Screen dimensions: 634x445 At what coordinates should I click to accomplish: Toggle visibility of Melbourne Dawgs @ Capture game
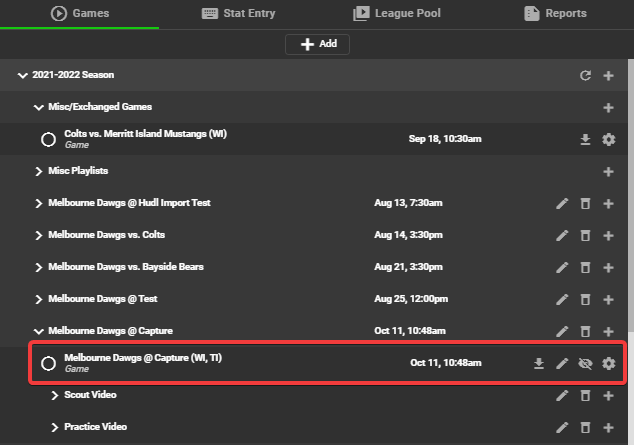point(585,363)
